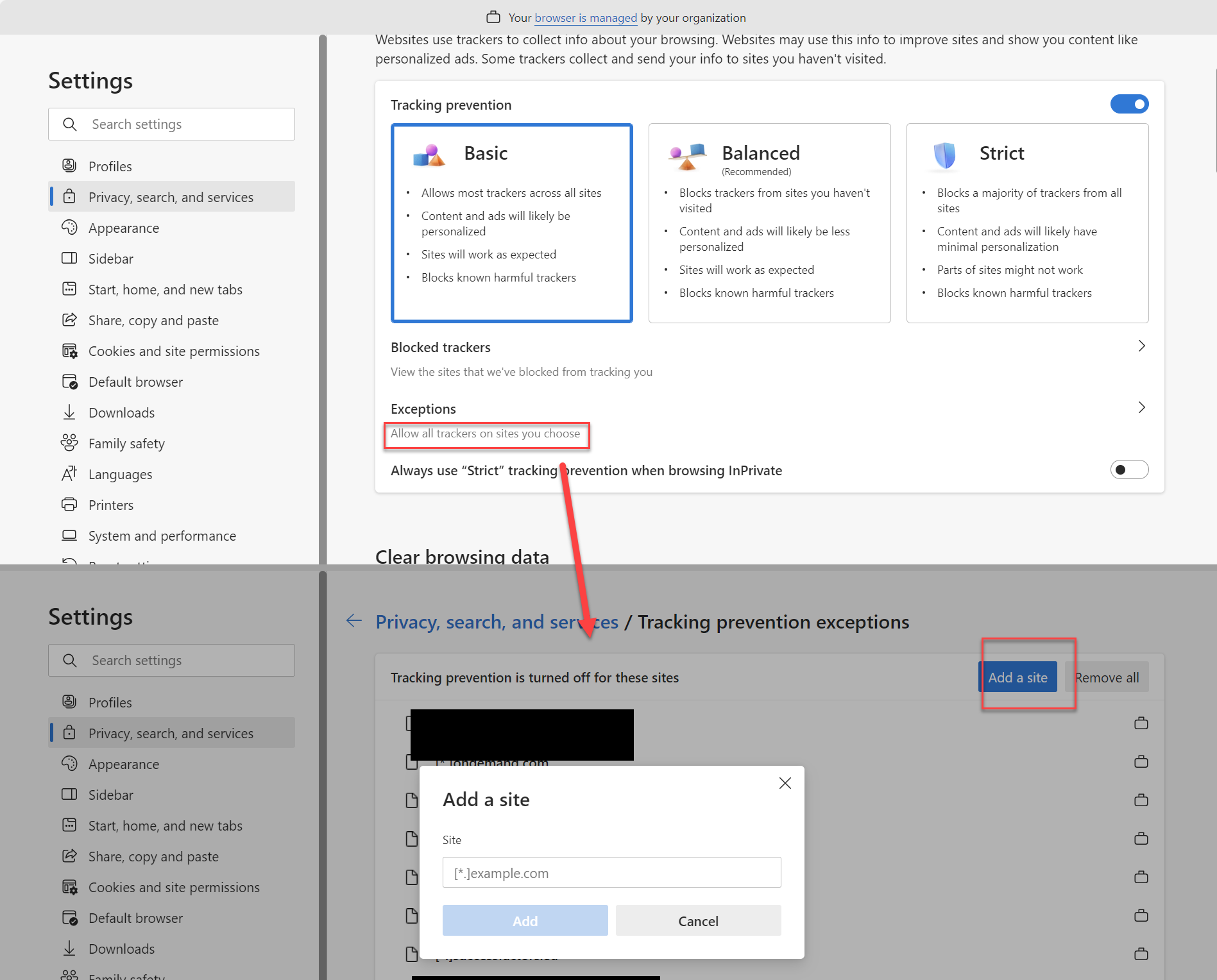Click the Strict tracking level shield icon

[944, 155]
